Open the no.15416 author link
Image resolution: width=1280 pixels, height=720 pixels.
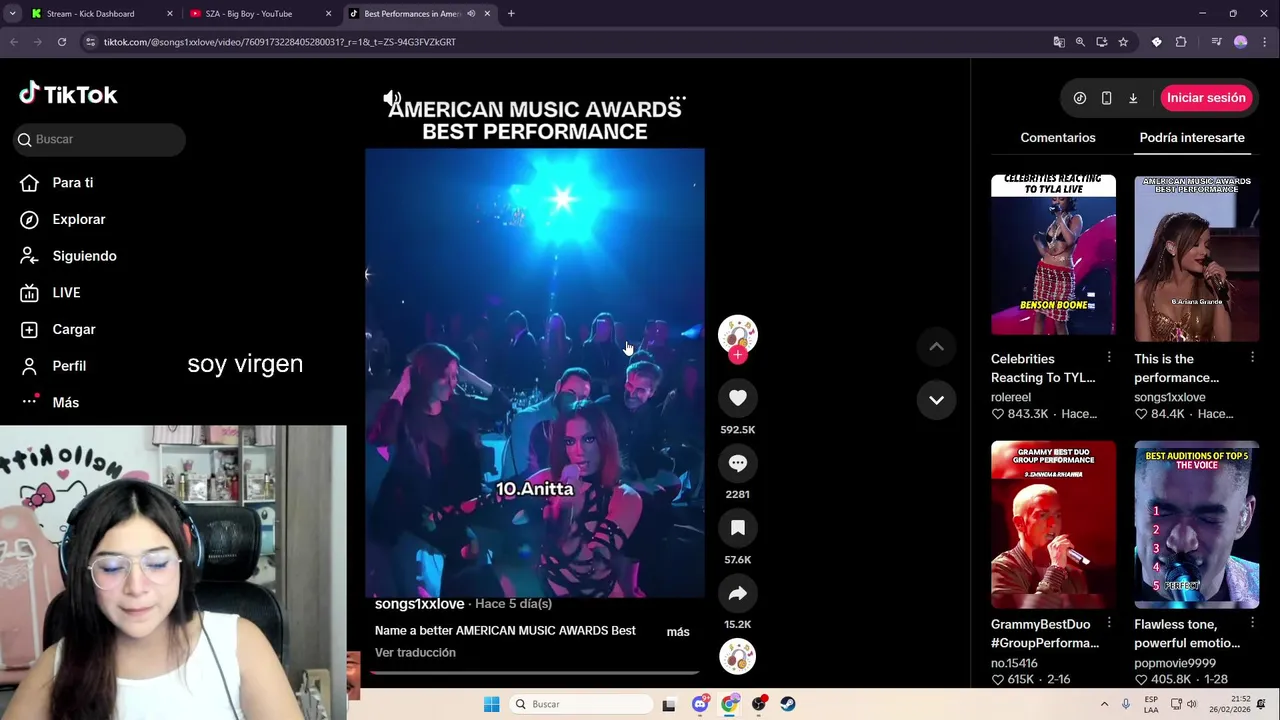tap(1014, 663)
